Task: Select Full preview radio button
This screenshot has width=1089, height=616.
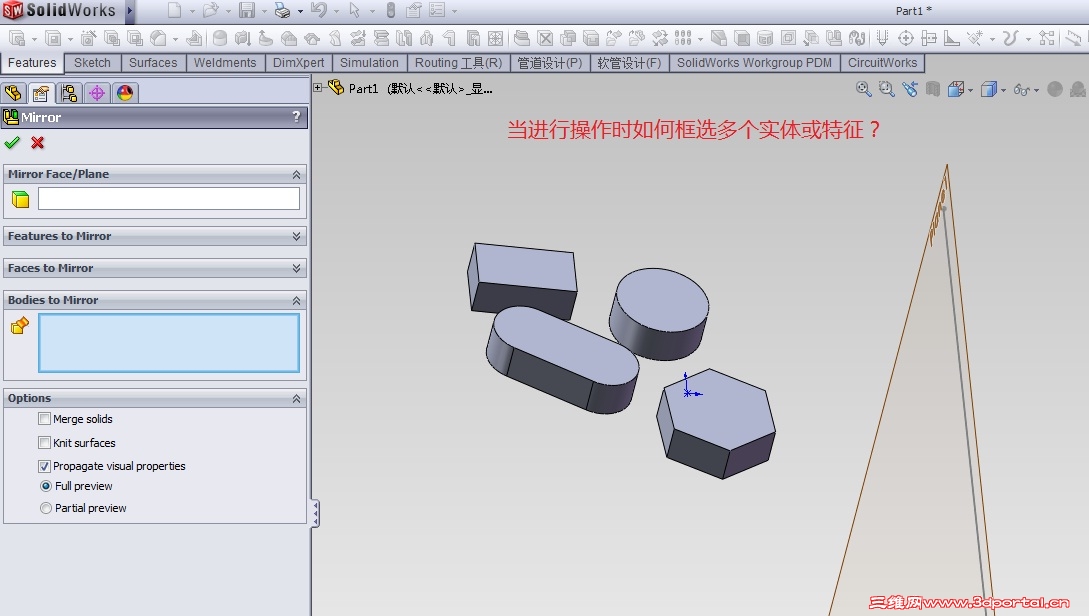Action: [46, 486]
